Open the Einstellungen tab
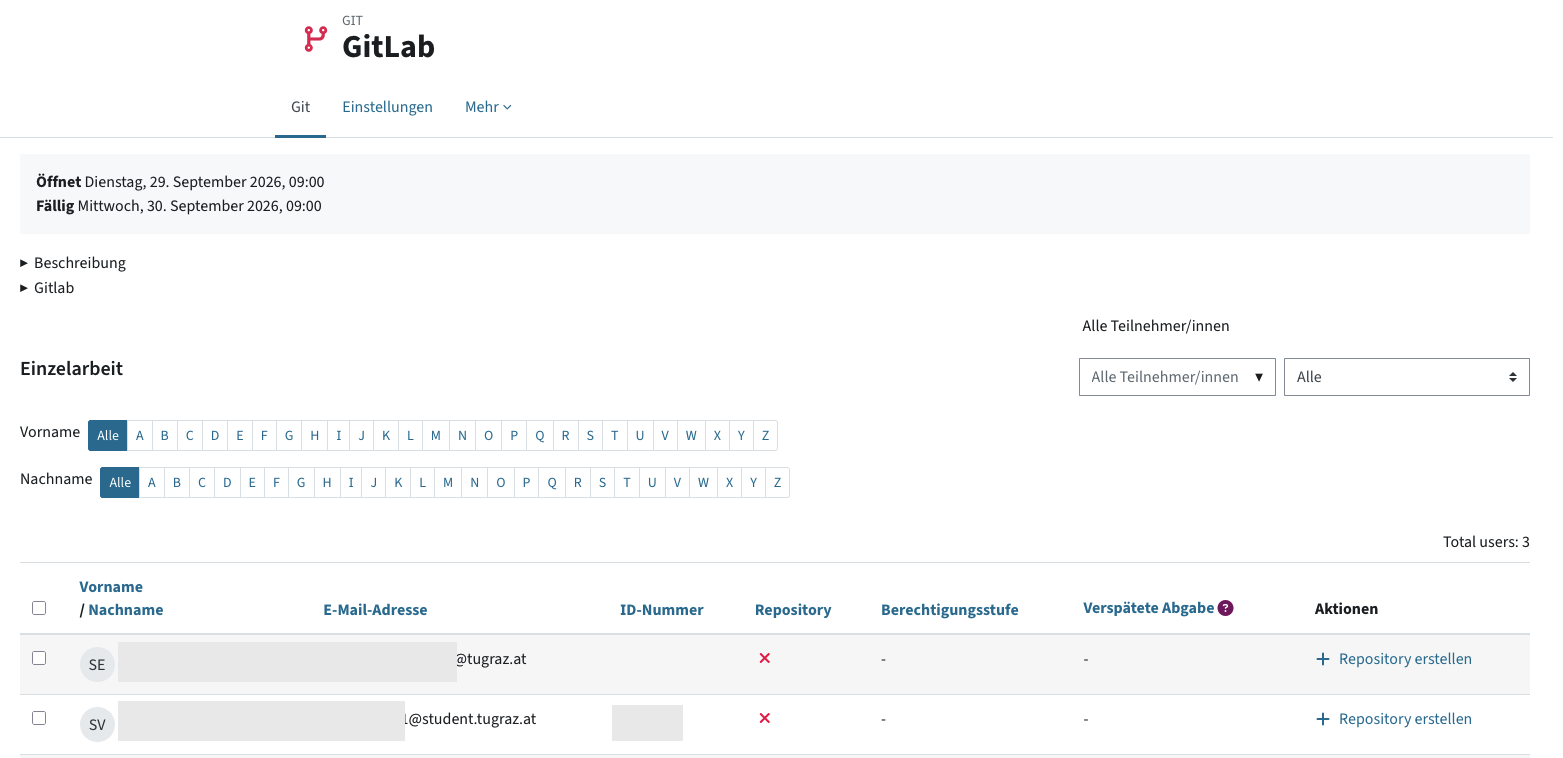Image resolution: width=1563 pixels, height=758 pixels. click(x=387, y=107)
